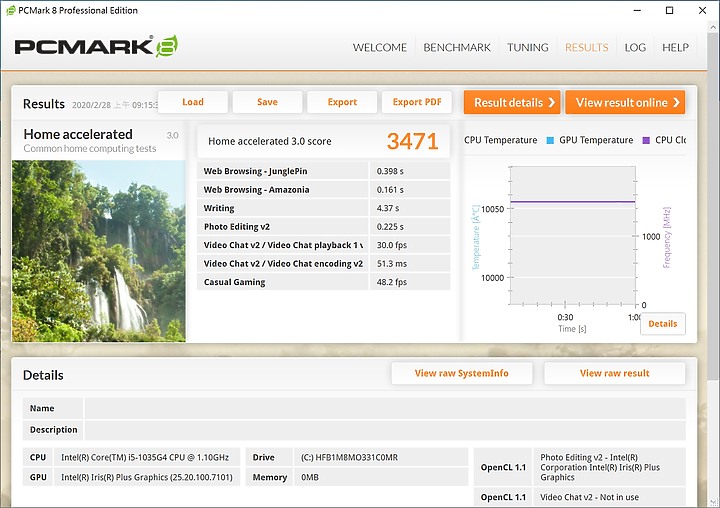Select the Video Chat playback row
Viewport: 720px width, 508px height.
(x=324, y=245)
